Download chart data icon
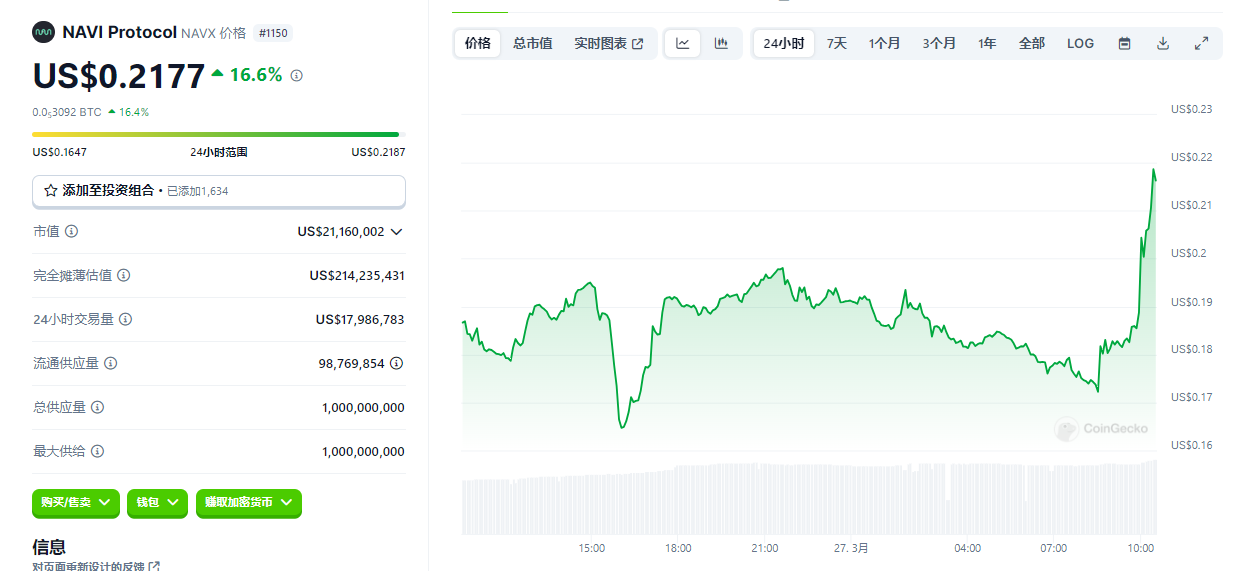The height and width of the screenshot is (571, 1236). pos(1163,44)
